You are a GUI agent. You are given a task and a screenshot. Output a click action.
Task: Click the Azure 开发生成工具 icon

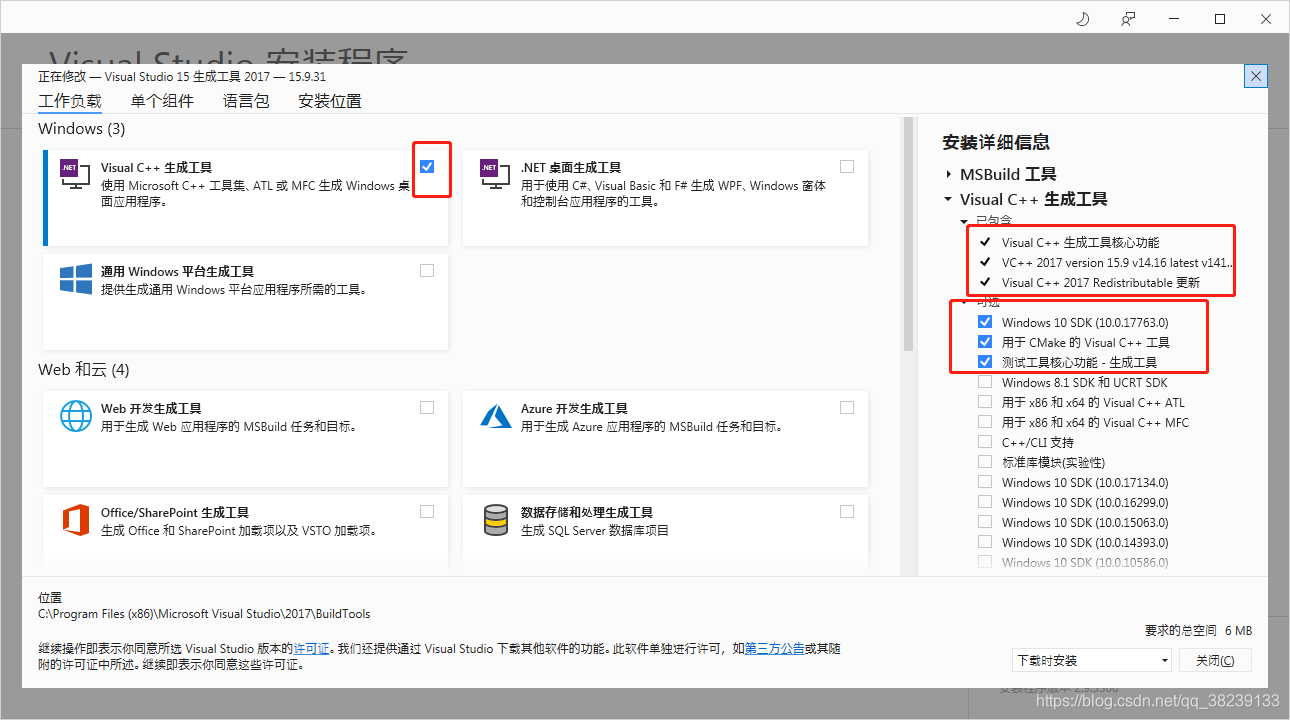[x=496, y=416]
